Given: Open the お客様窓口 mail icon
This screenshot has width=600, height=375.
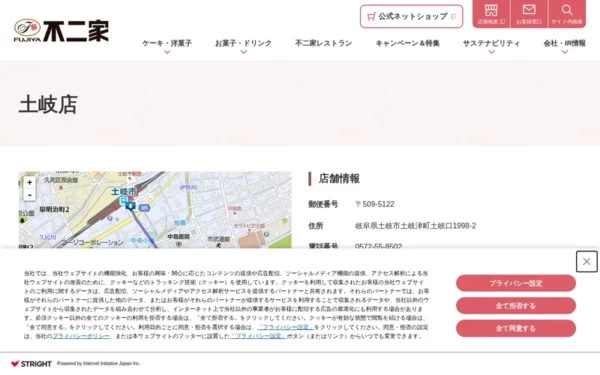Looking at the screenshot, I should click(529, 14).
